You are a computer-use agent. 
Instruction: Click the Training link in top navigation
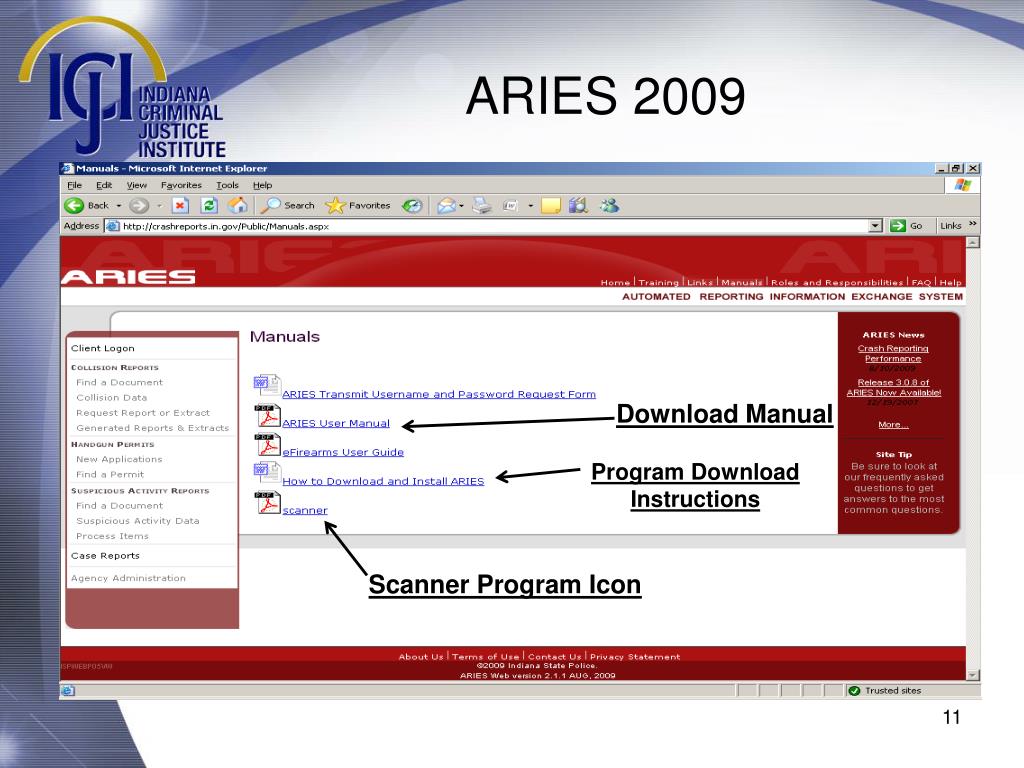coord(658,283)
